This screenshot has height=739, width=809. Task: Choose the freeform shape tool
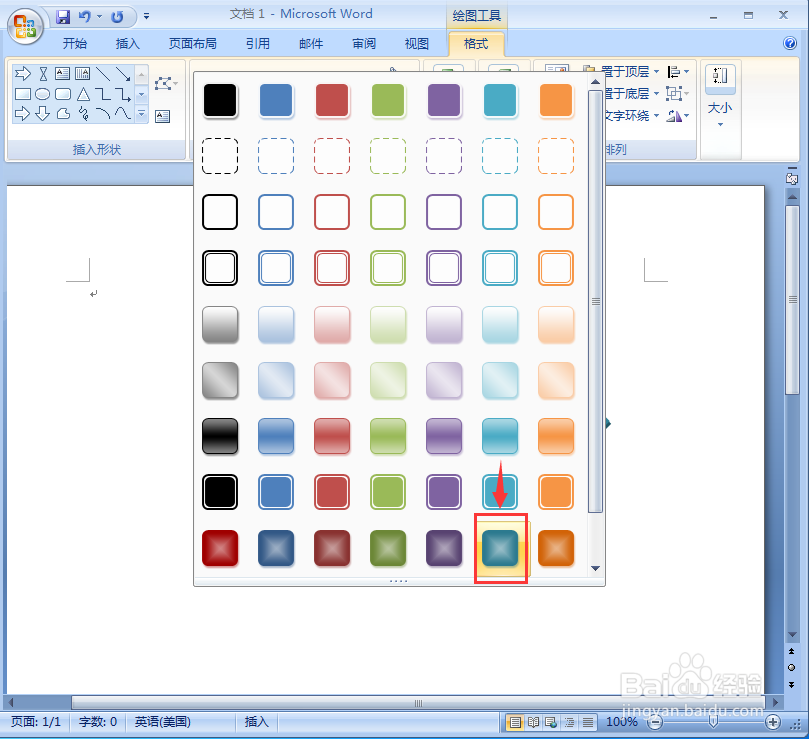(x=63, y=113)
